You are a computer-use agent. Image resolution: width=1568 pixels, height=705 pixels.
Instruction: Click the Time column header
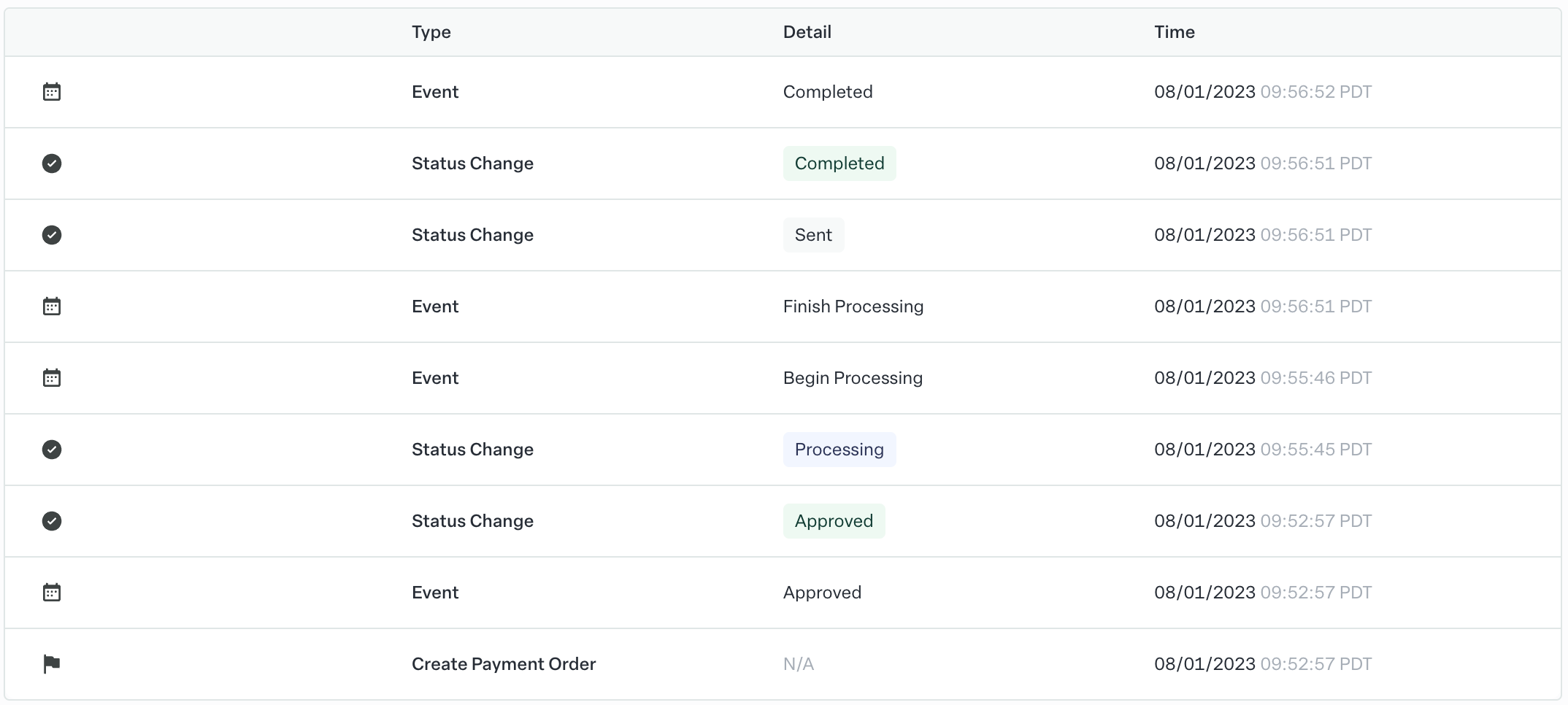tap(1174, 32)
